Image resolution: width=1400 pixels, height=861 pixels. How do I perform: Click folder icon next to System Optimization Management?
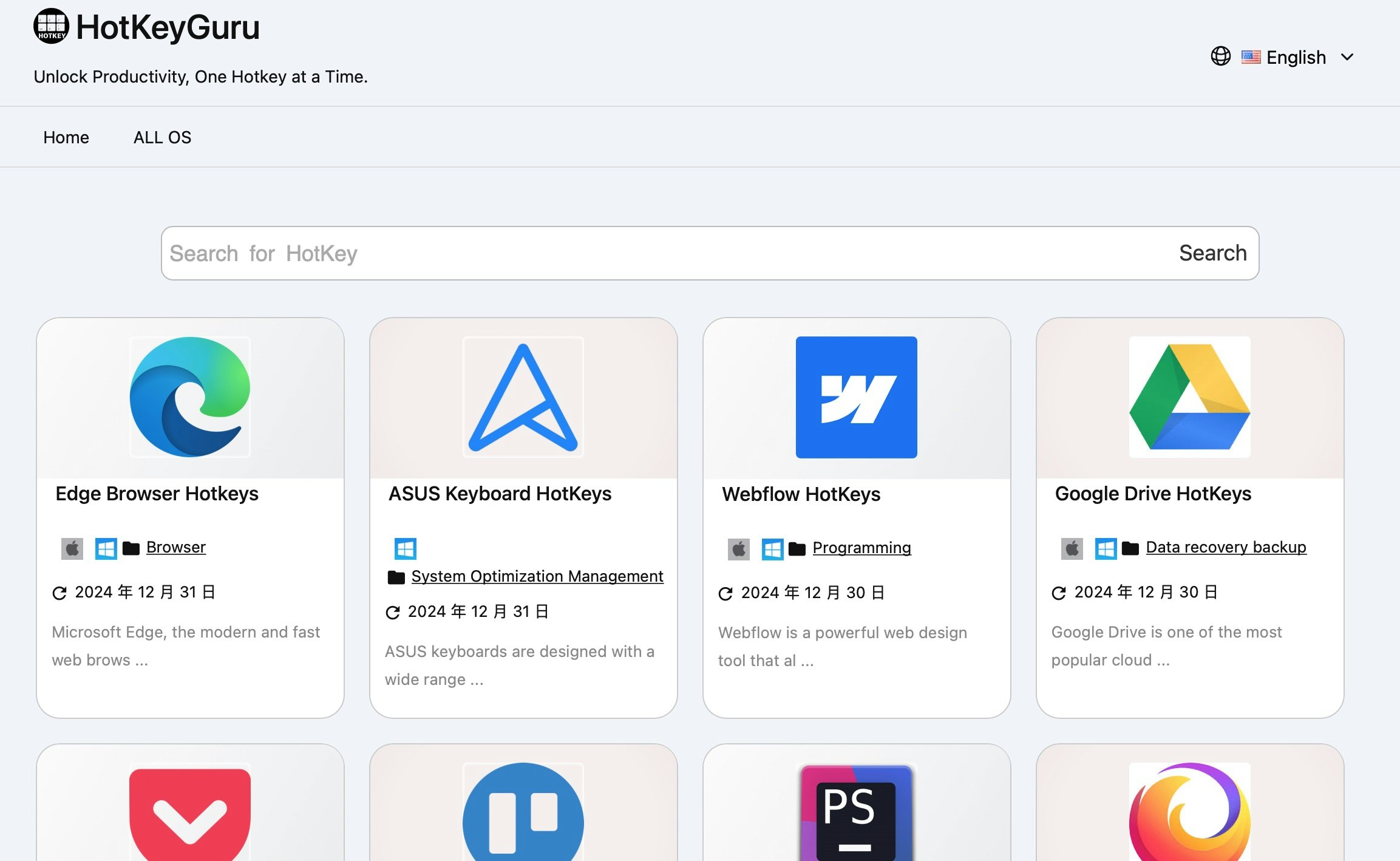click(x=396, y=577)
